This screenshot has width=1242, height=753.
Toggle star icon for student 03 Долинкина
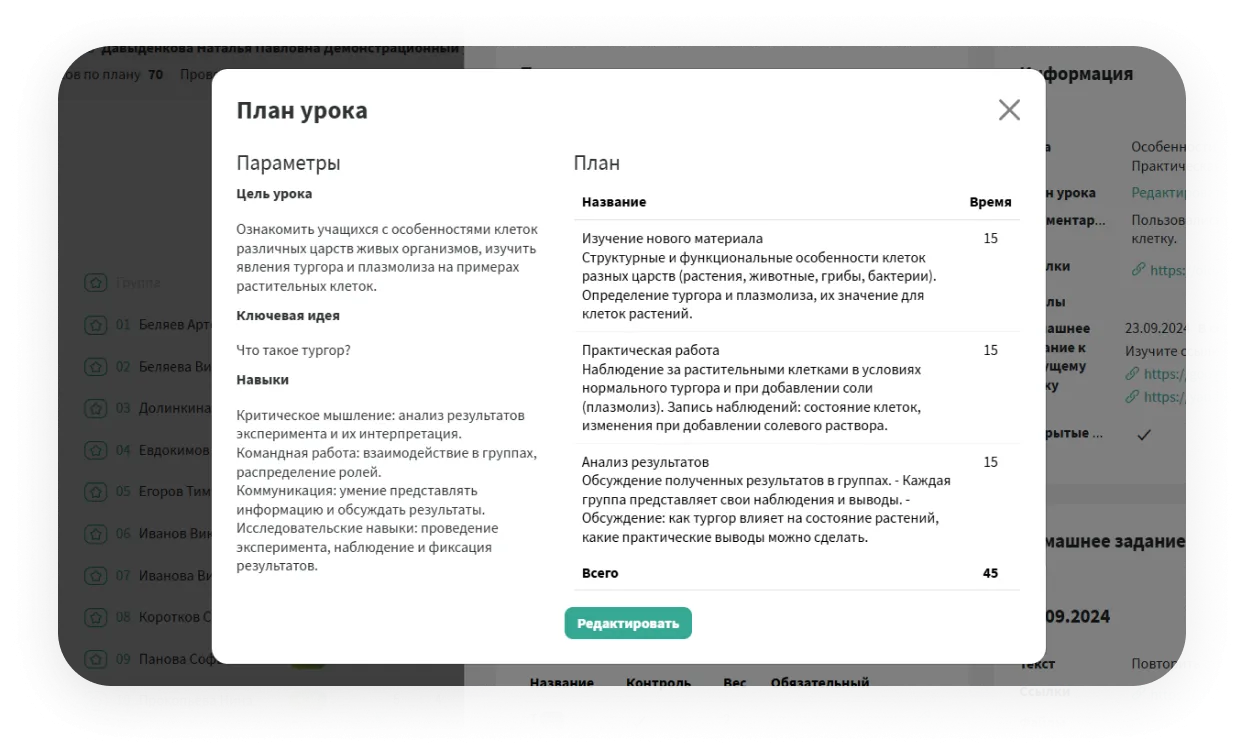pyautogui.click(x=95, y=408)
